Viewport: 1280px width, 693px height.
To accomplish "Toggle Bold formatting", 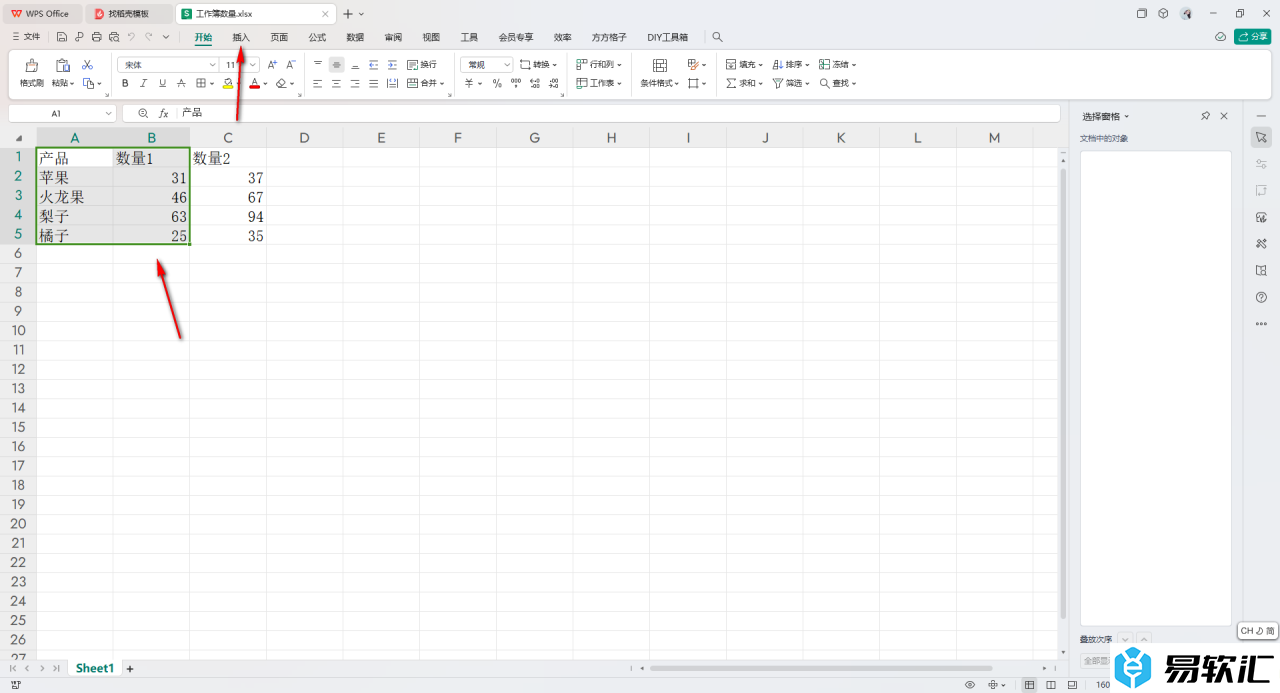I will pos(125,84).
